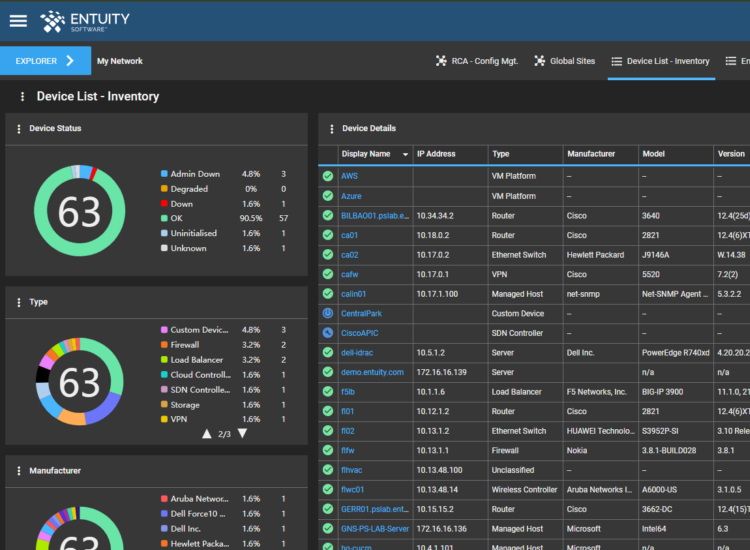Click the Admin Down blue legend swatch
Screen dimensions: 750x550
pos(164,174)
